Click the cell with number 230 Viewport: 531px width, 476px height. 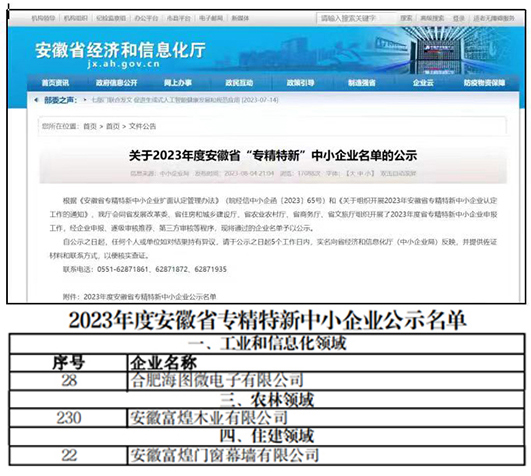(x=69, y=418)
